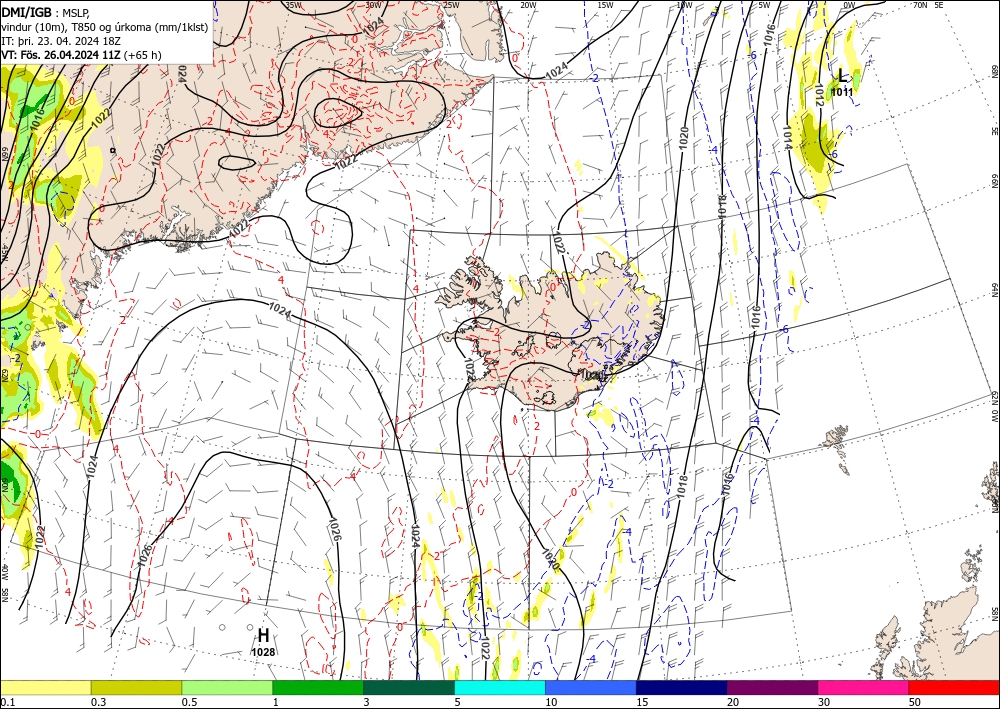The image size is (1000, 709).
Task: Click the '1028' high pressure value
Action: click(263, 652)
